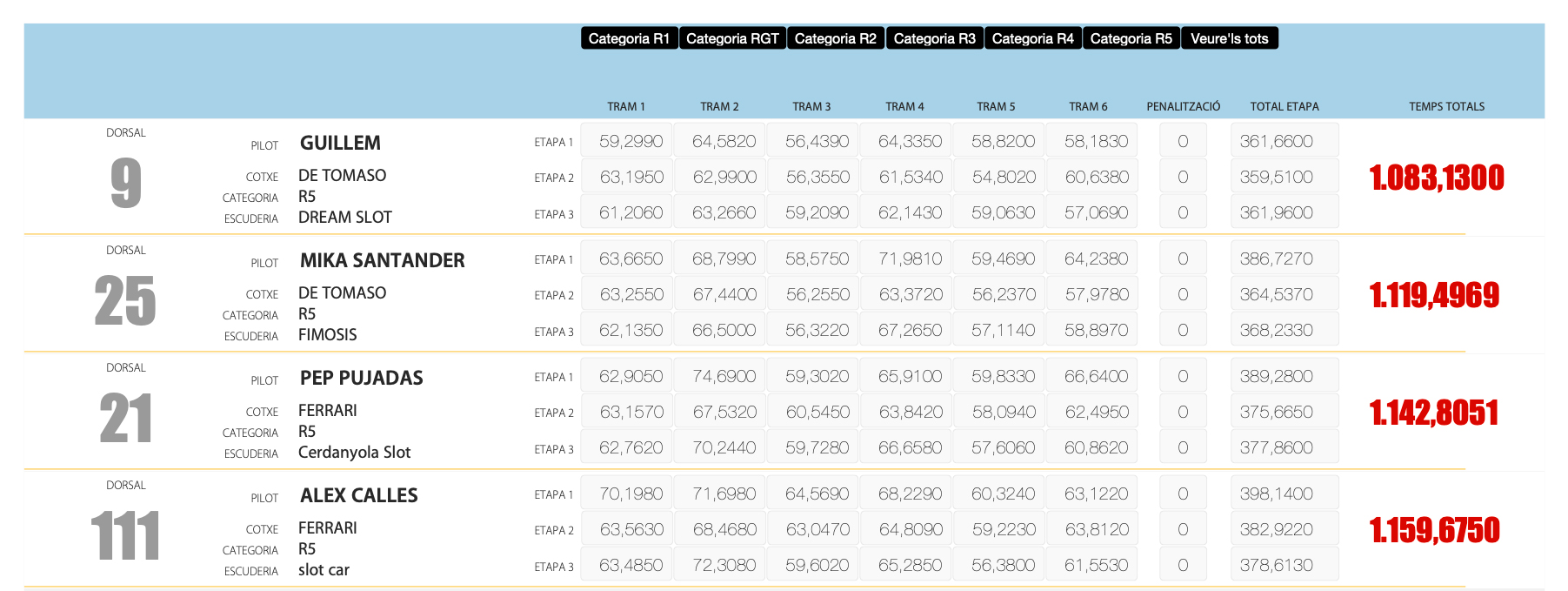Filter by Categoria R5
Image resolution: width=1568 pixels, height=591 pixels.
click(x=1131, y=38)
